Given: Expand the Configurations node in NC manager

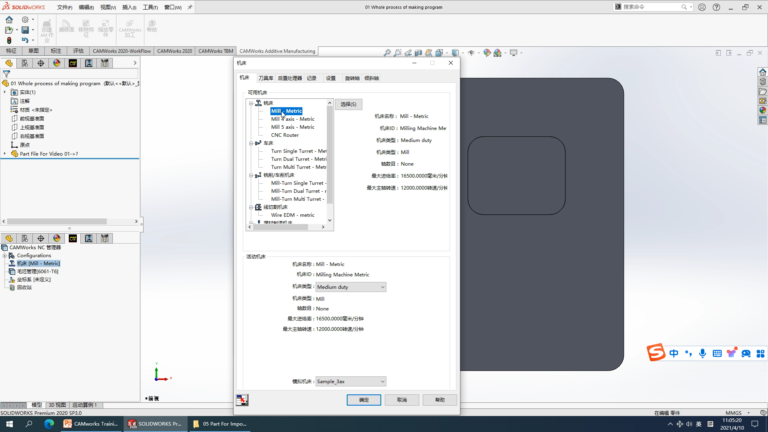Looking at the screenshot, I should pos(5,256).
